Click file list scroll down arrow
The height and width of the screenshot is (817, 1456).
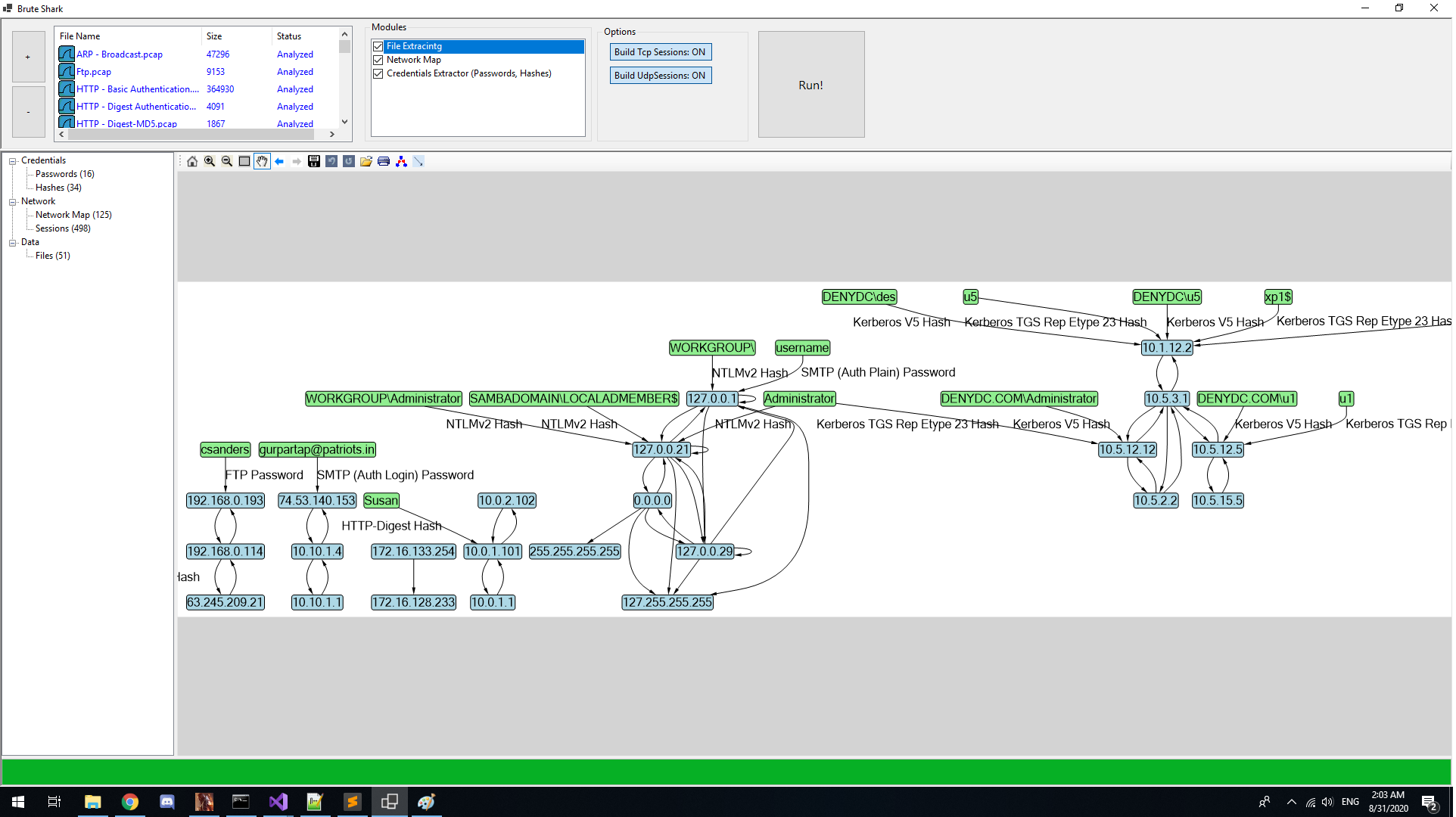coord(345,122)
